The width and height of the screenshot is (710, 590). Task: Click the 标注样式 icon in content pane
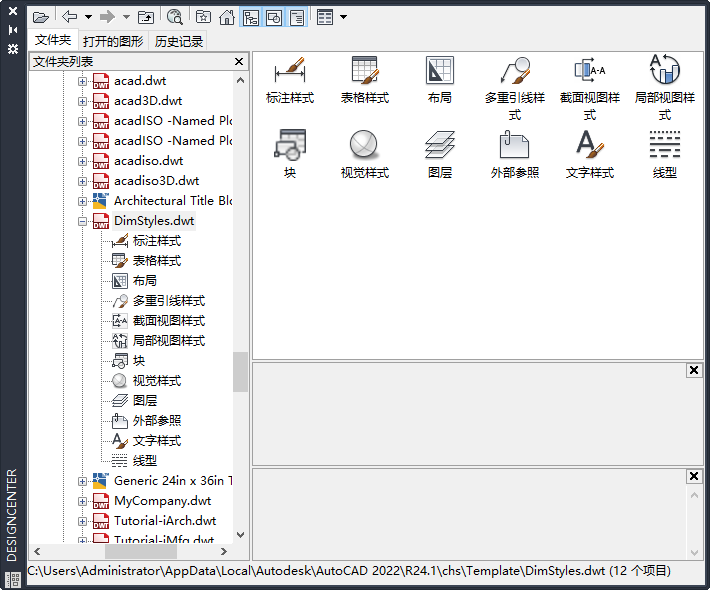click(x=290, y=70)
